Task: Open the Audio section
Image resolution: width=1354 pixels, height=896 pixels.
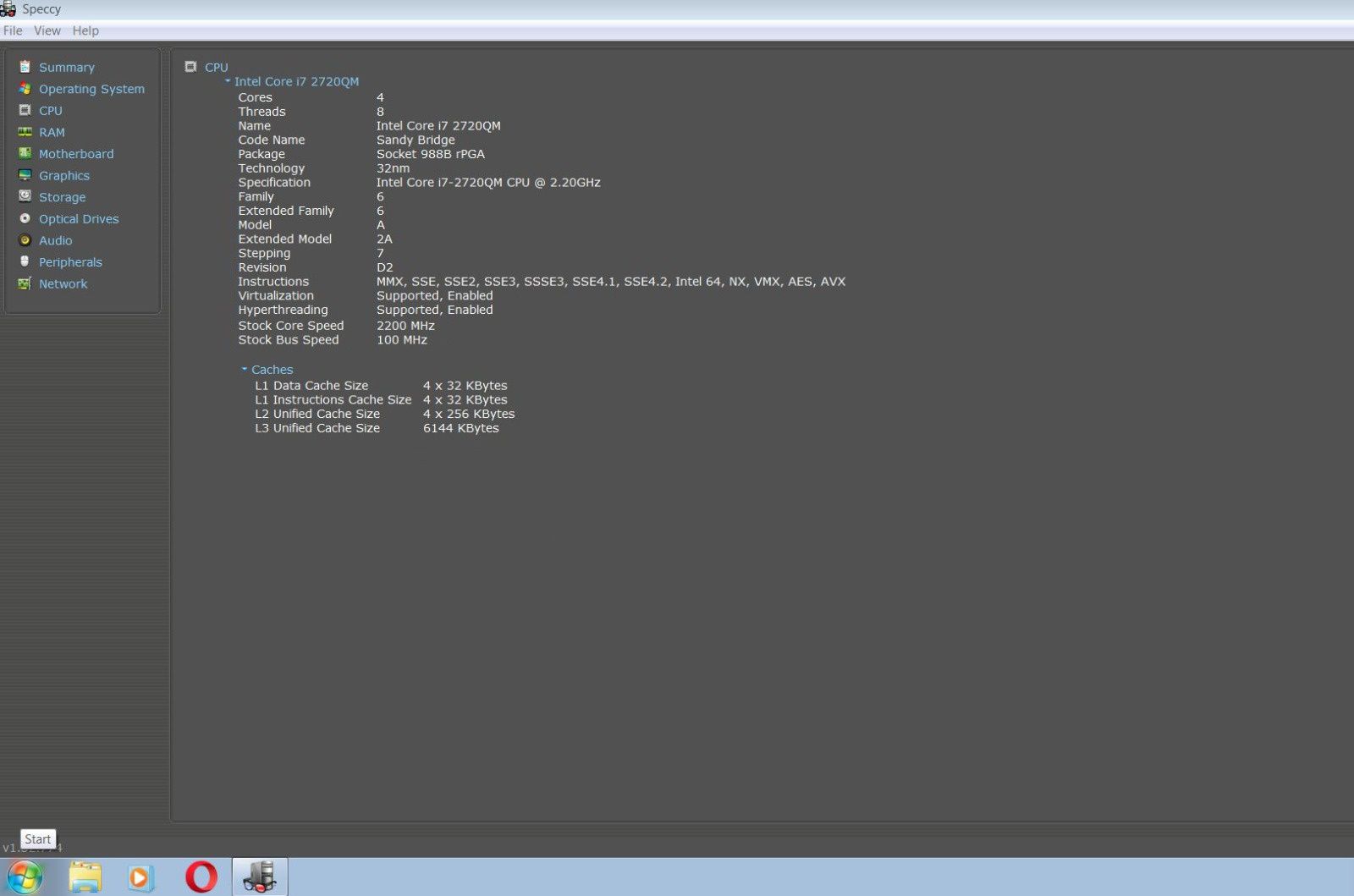Action: click(x=56, y=240)
